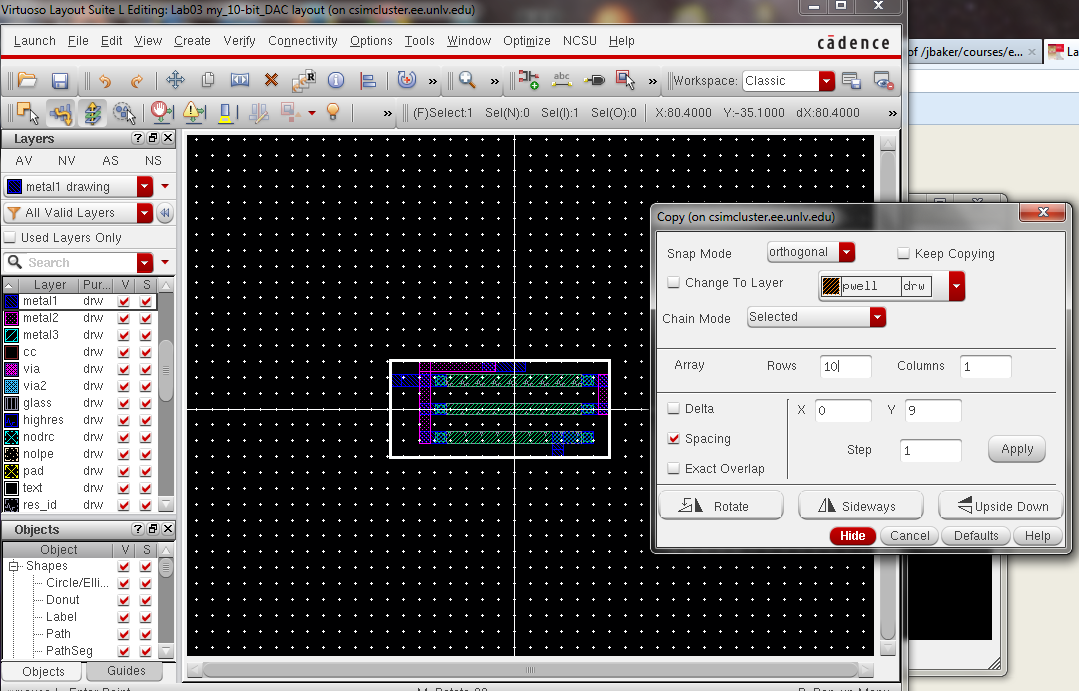This screenshot has width=1079, height=691.
Task: Click the Rows input field
Action: point(845,367)
